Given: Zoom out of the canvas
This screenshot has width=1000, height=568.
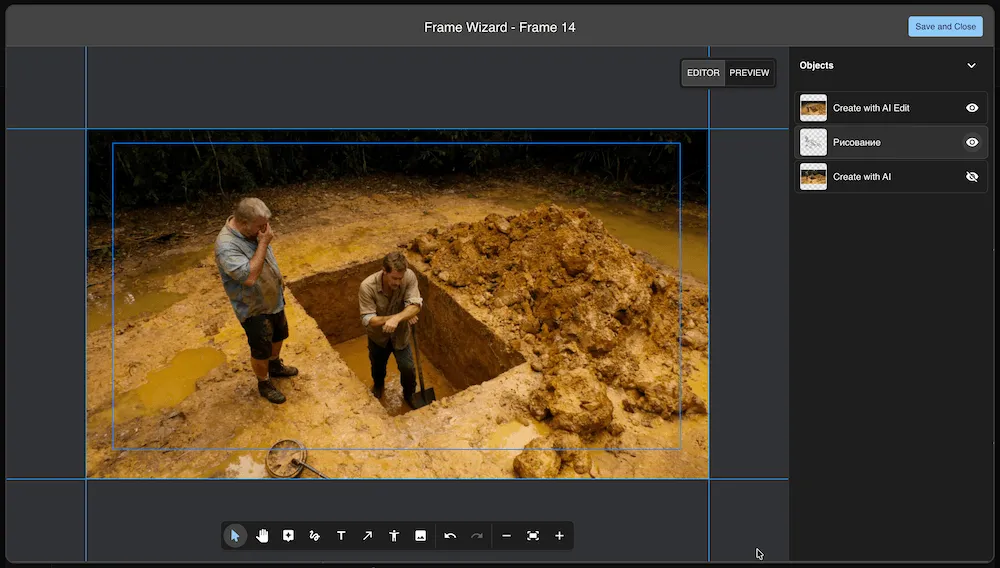Looking at the screenshot, I should (x=506, y=536).
